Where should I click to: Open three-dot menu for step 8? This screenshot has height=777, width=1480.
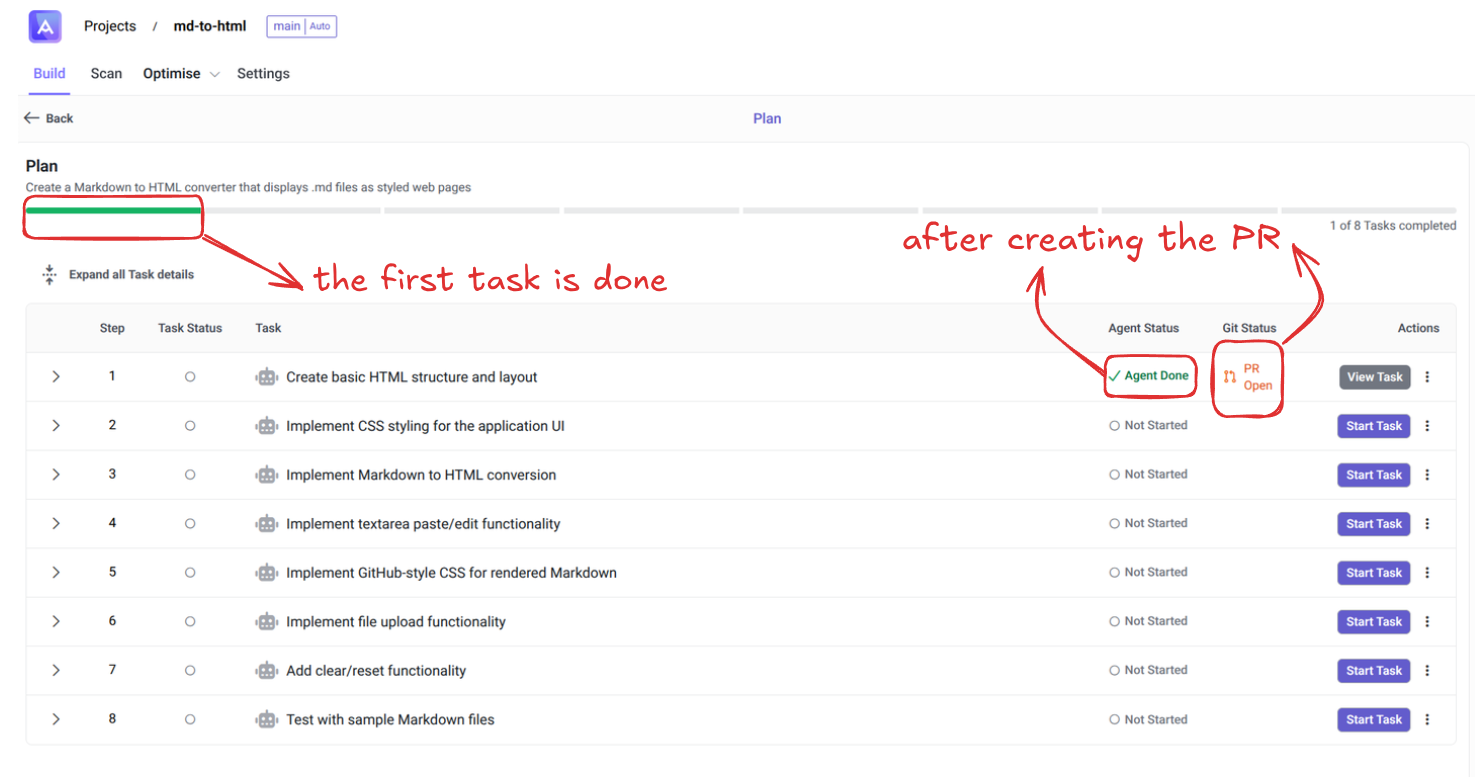tap(1427, 720)
